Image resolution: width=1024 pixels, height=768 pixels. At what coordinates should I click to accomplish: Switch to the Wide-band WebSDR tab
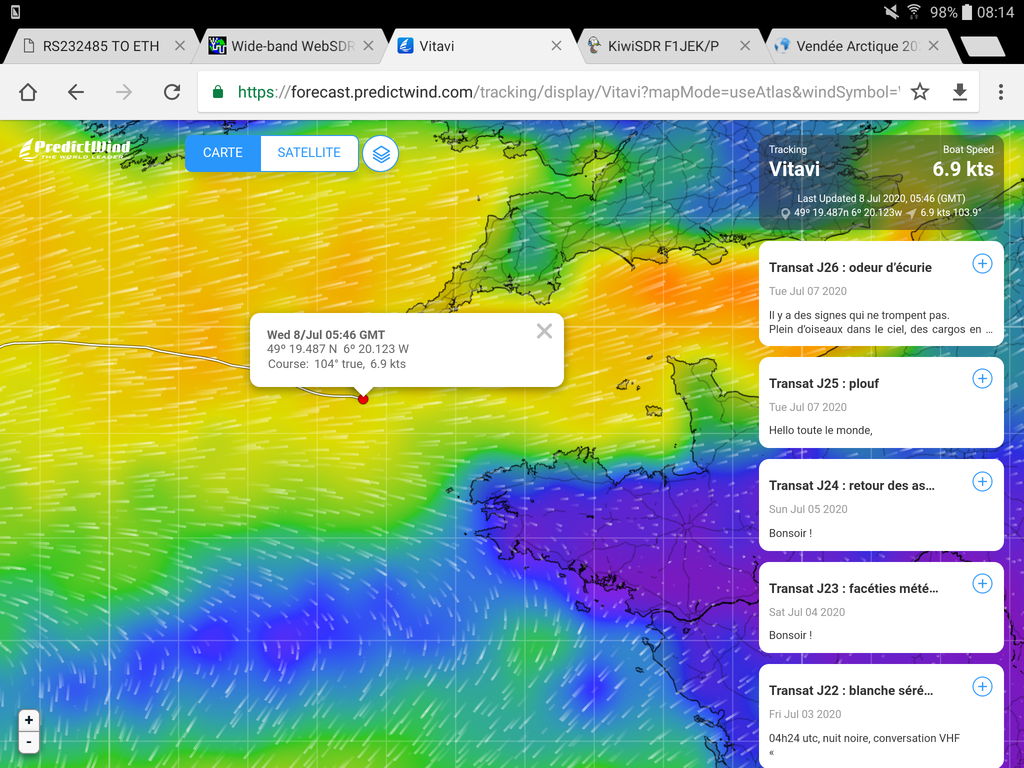pos(292,46)
